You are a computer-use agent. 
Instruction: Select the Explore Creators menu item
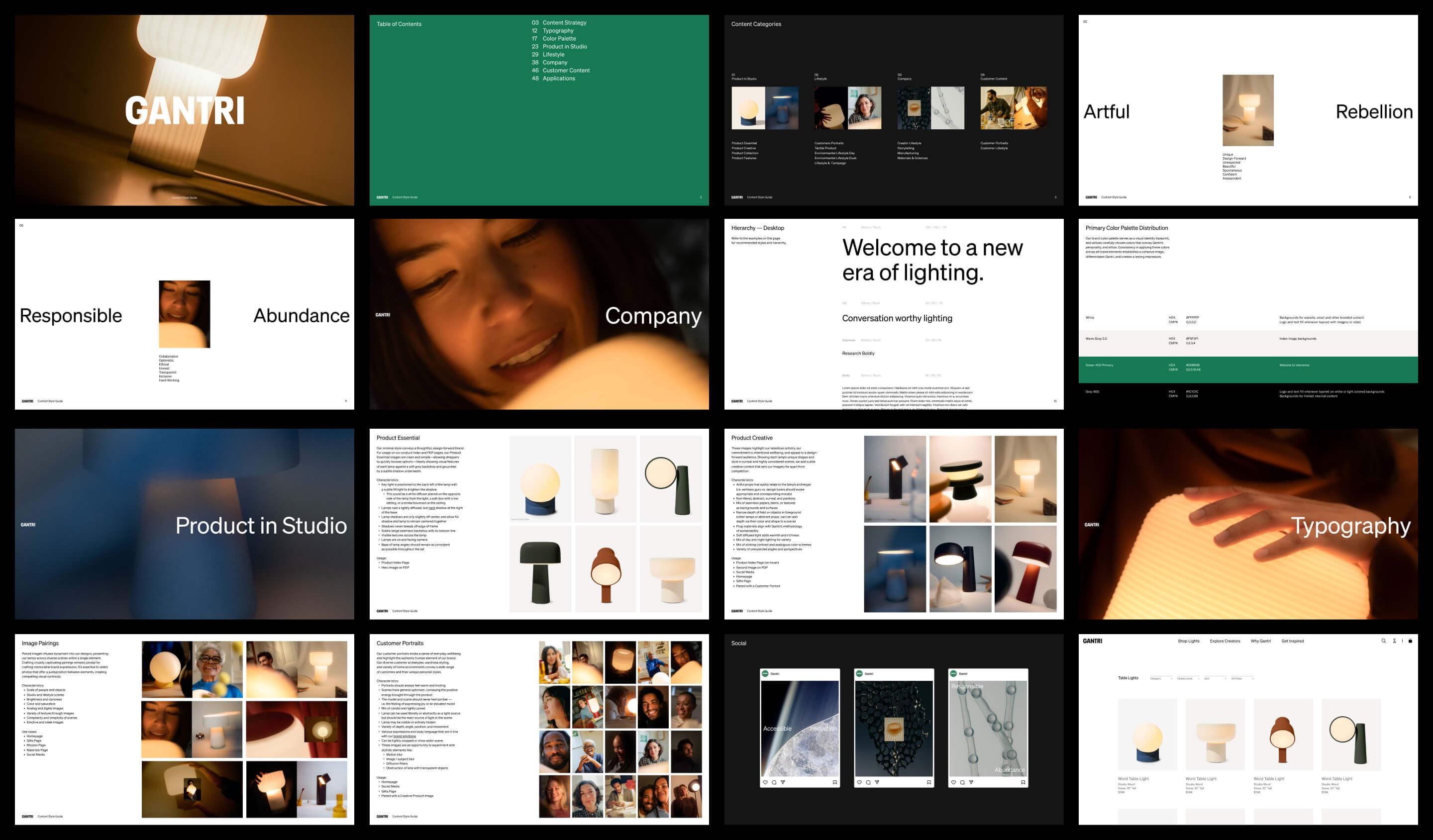1225,641
